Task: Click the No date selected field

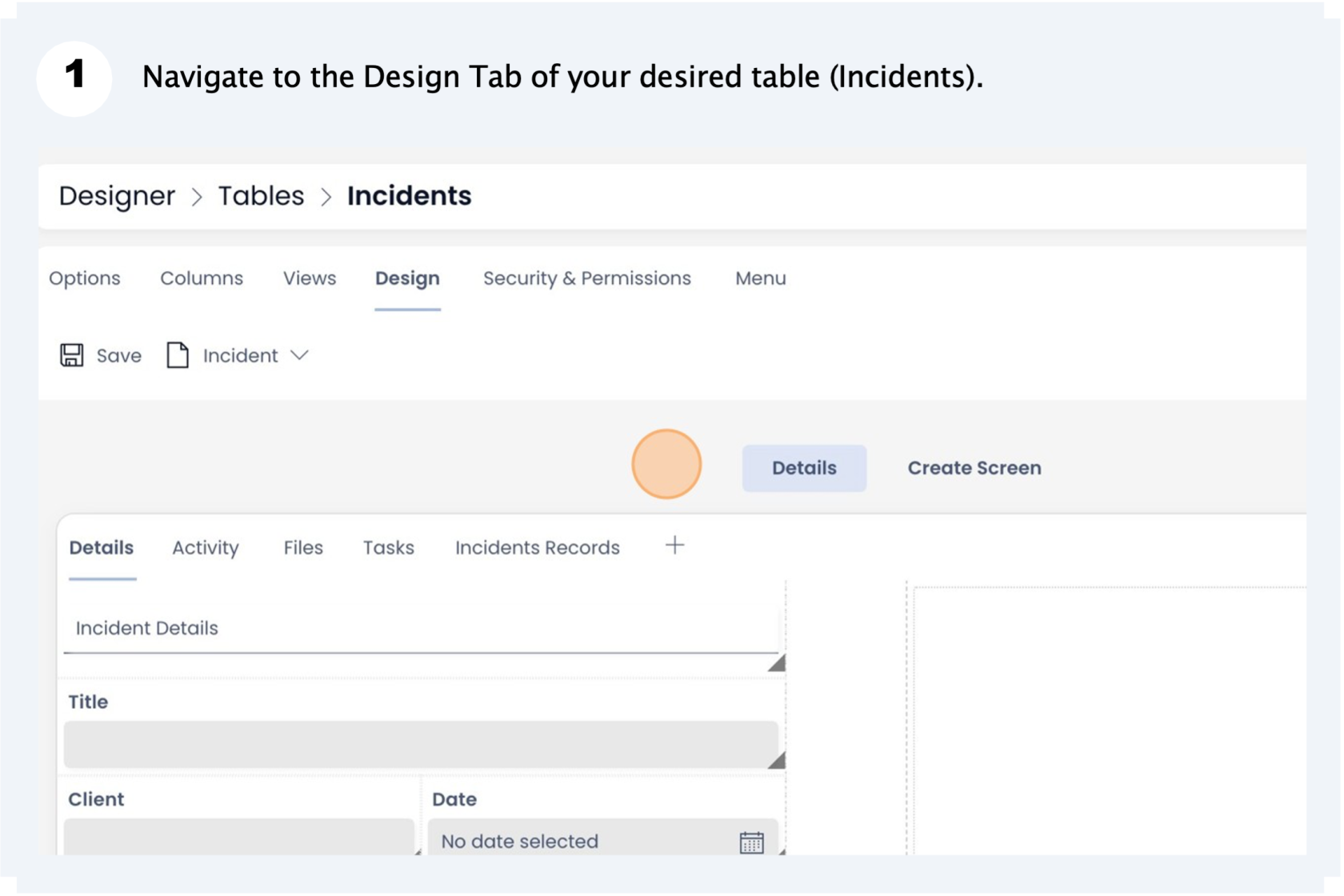Action: pos(603,837)
